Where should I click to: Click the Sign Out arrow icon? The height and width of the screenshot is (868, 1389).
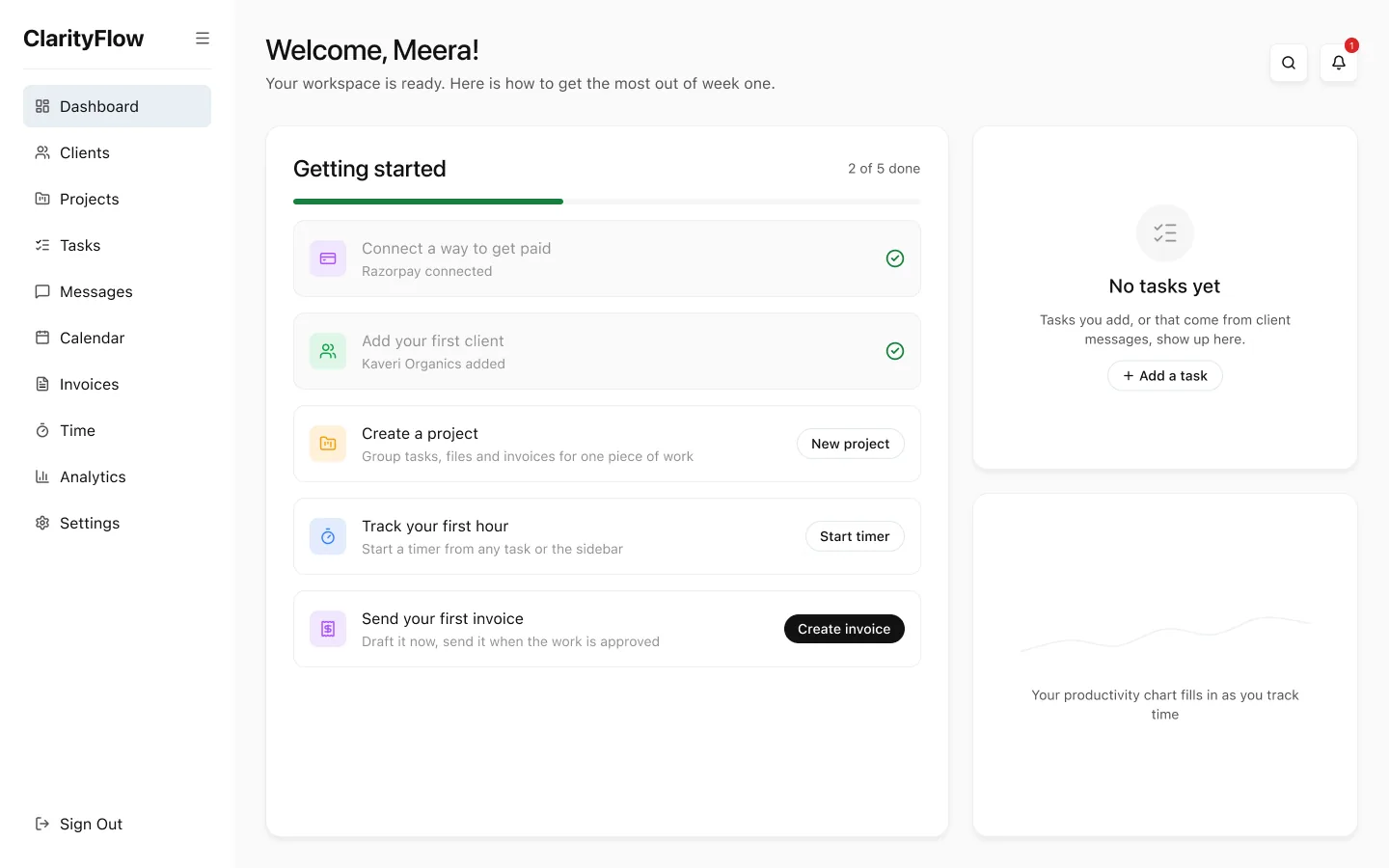coord(42,824)
